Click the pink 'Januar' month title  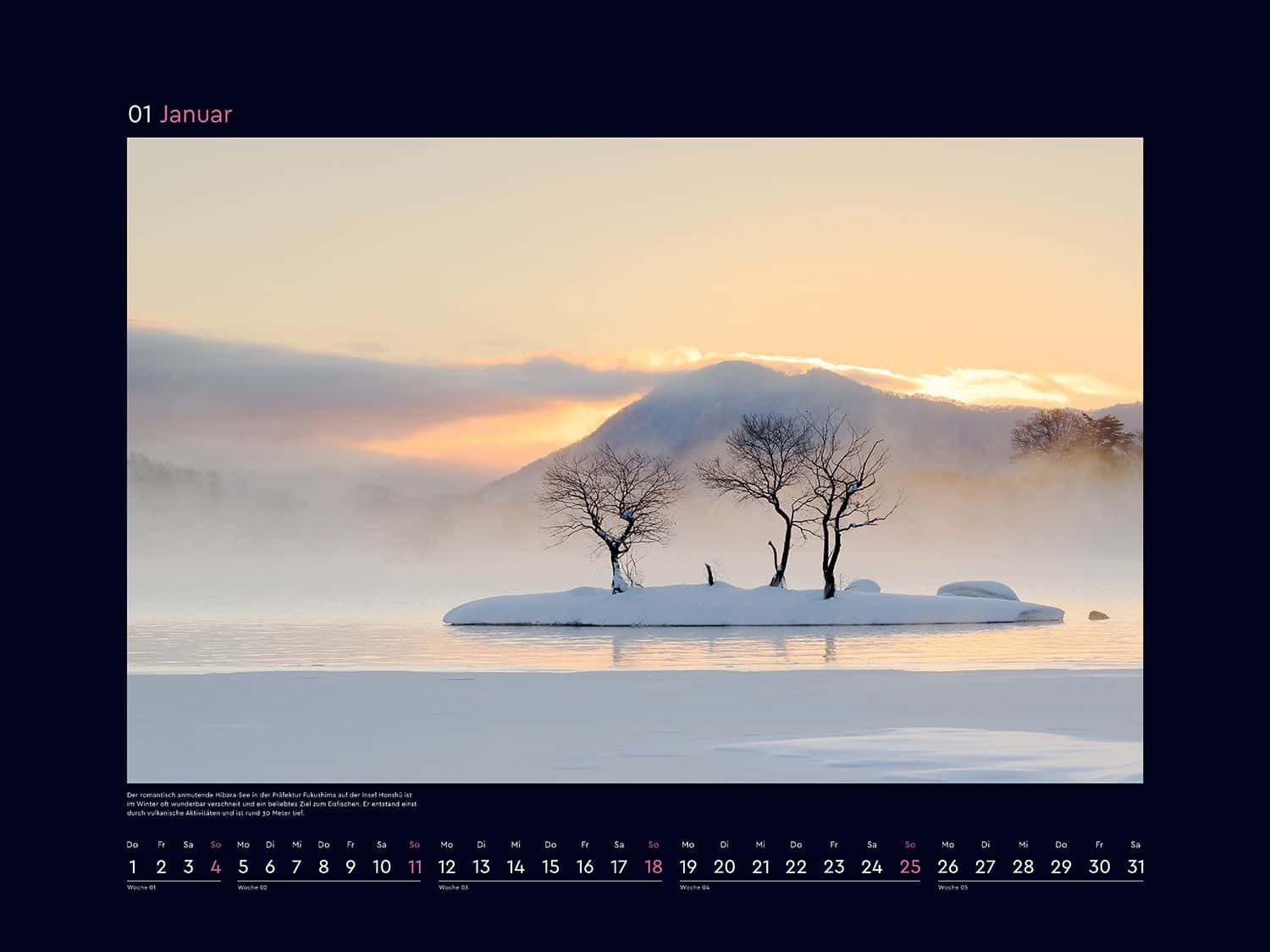(196, 114)
